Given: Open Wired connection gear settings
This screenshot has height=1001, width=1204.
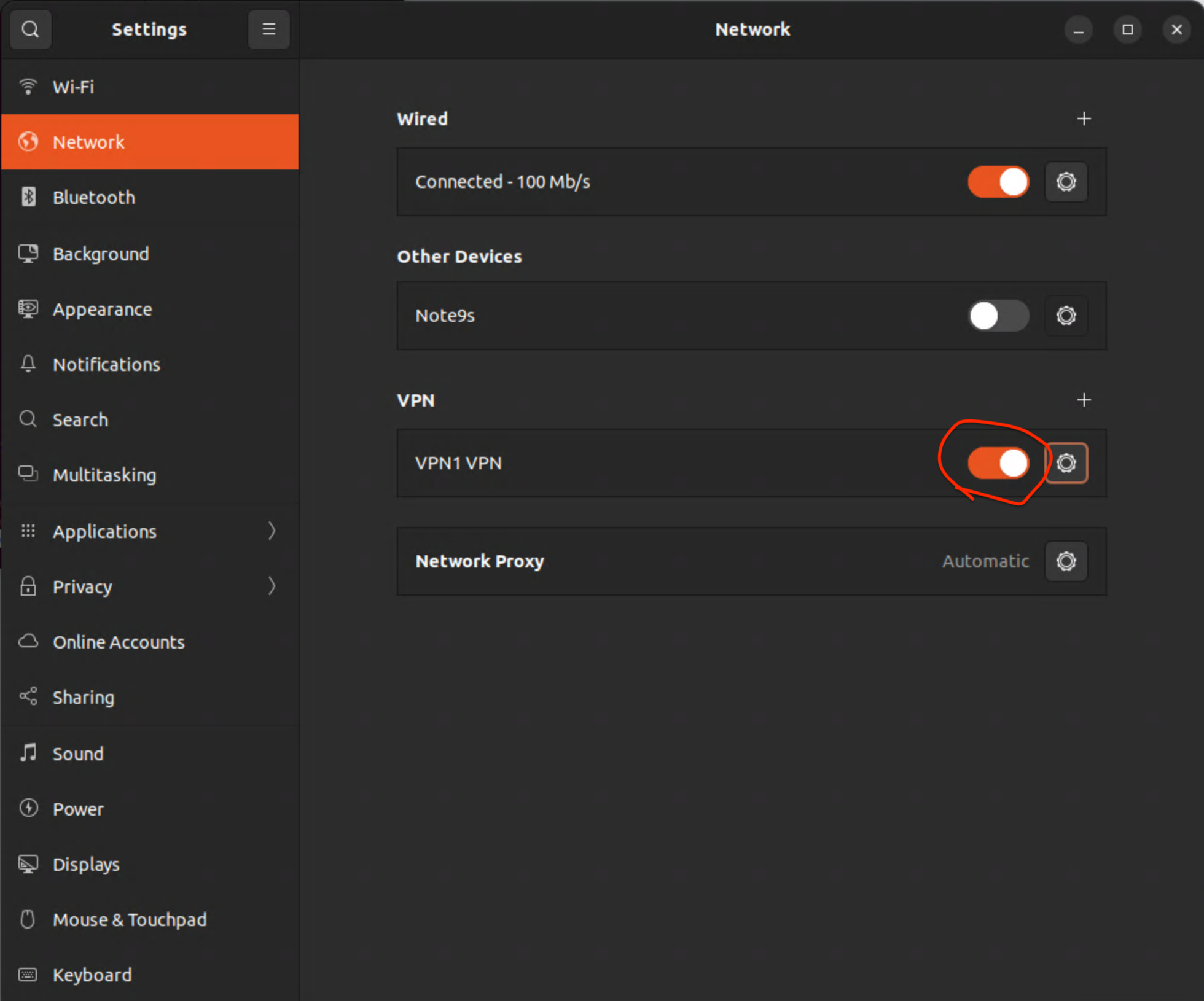Looking at the screenshot, I should click(x=1066, y=182).
